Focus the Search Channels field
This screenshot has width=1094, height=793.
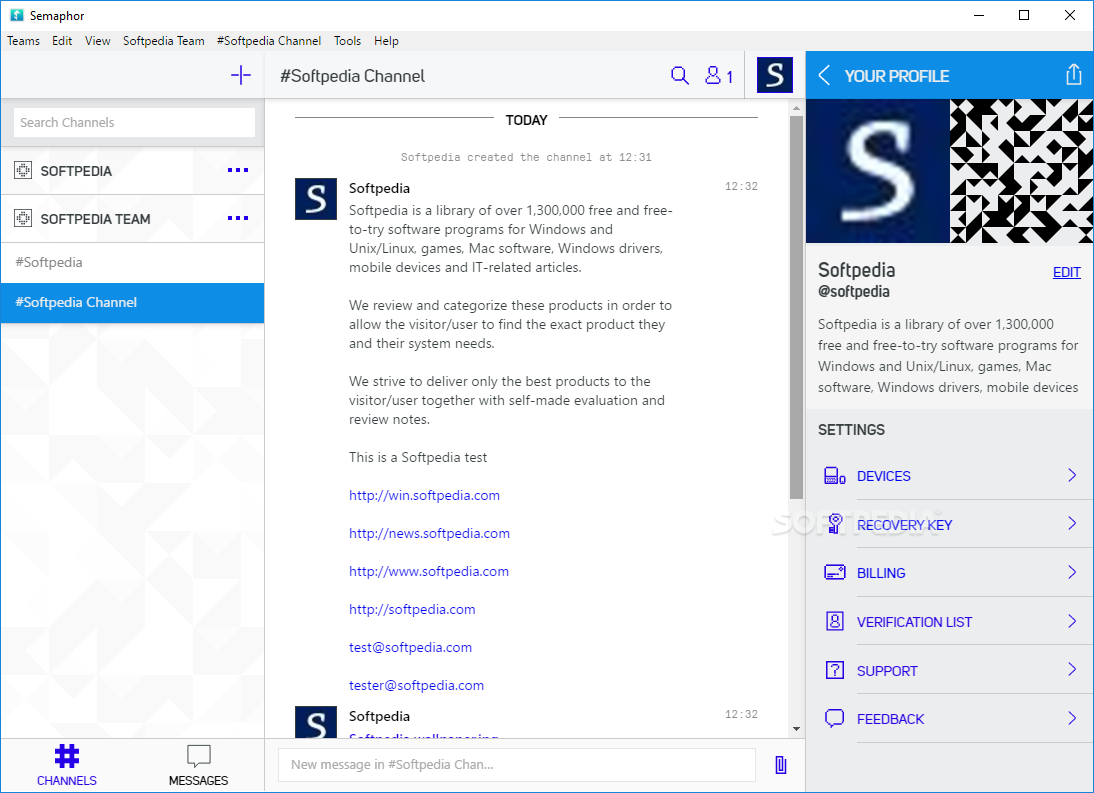(x=134, y=123)
